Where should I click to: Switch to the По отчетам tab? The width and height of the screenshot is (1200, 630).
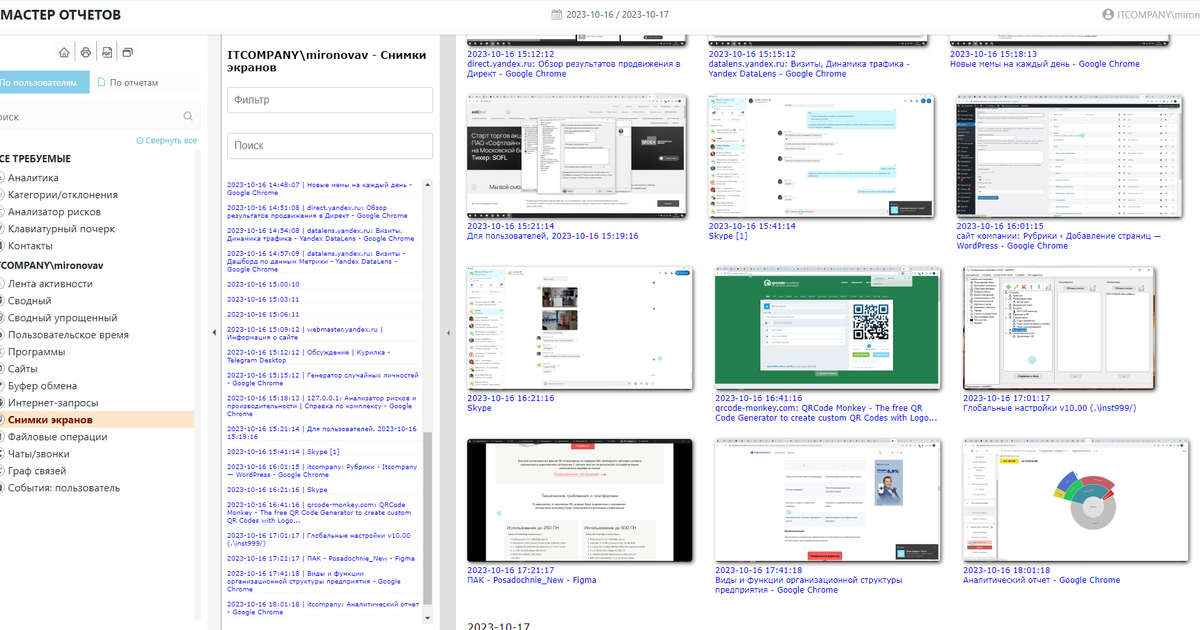pyautogui.click(x=128, y=83)
